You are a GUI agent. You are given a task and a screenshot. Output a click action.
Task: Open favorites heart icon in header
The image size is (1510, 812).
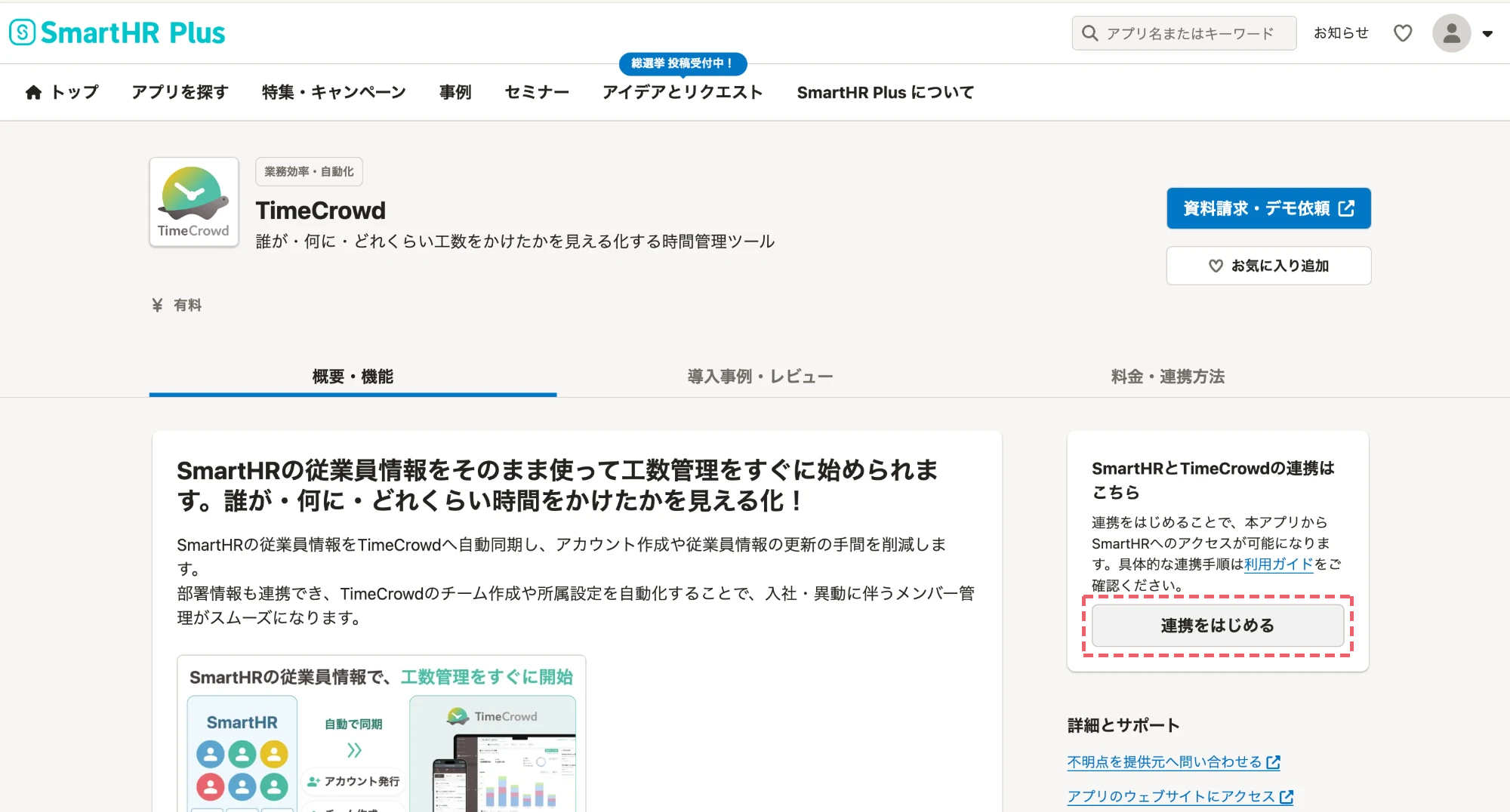coord(1403,33)
